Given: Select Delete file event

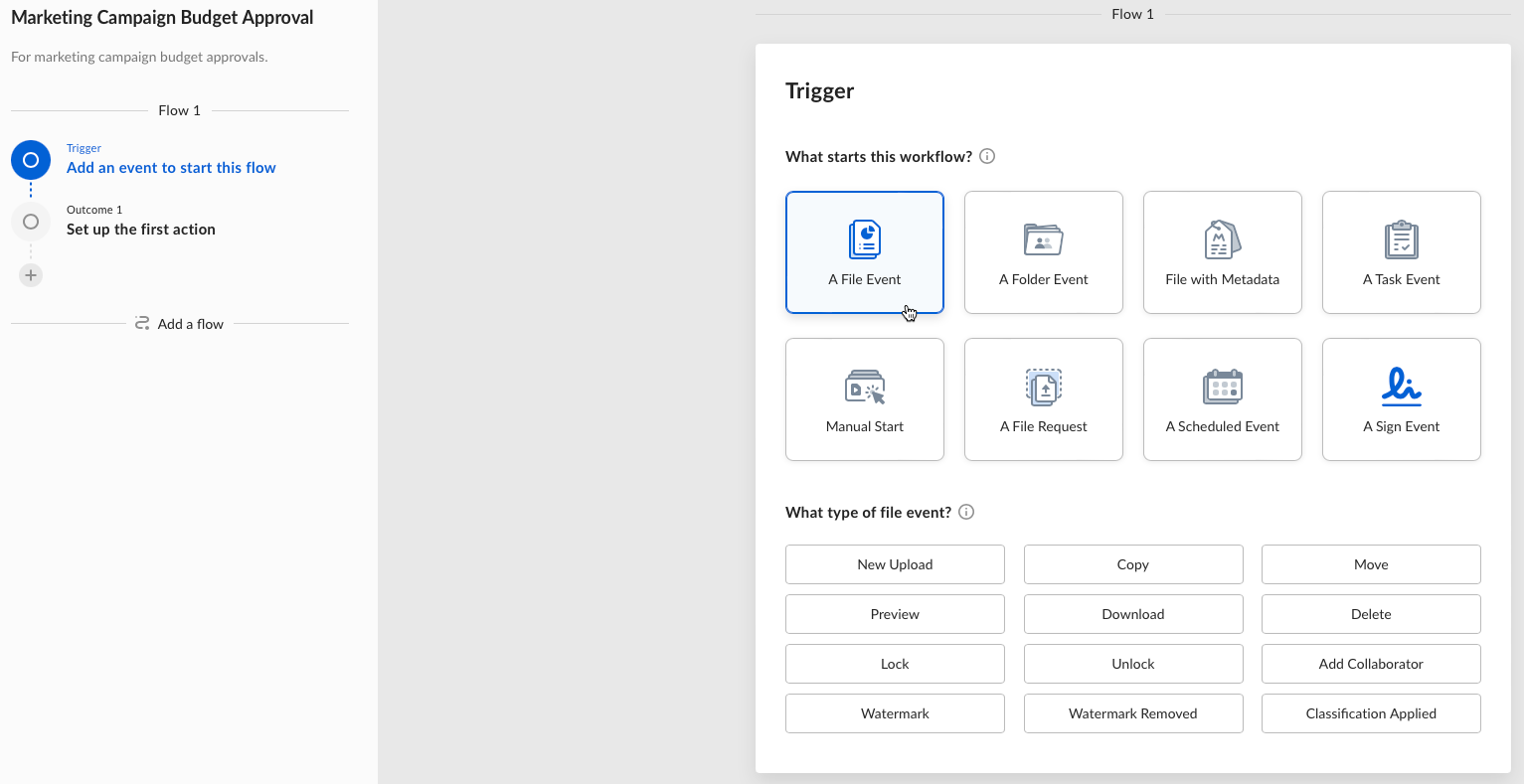Looking at the screenshot, I should click(x=1371, y=614).
